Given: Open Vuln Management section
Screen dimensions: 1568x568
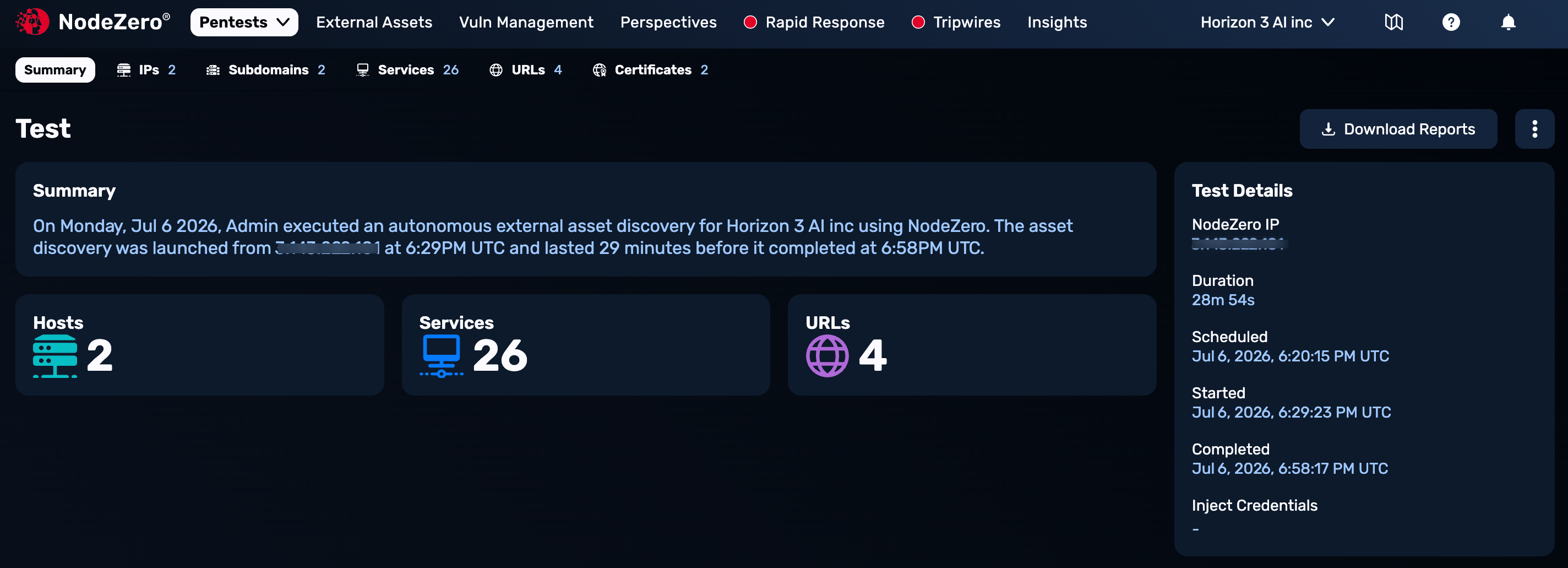Looking at the screenshot, I should point(526,22).
